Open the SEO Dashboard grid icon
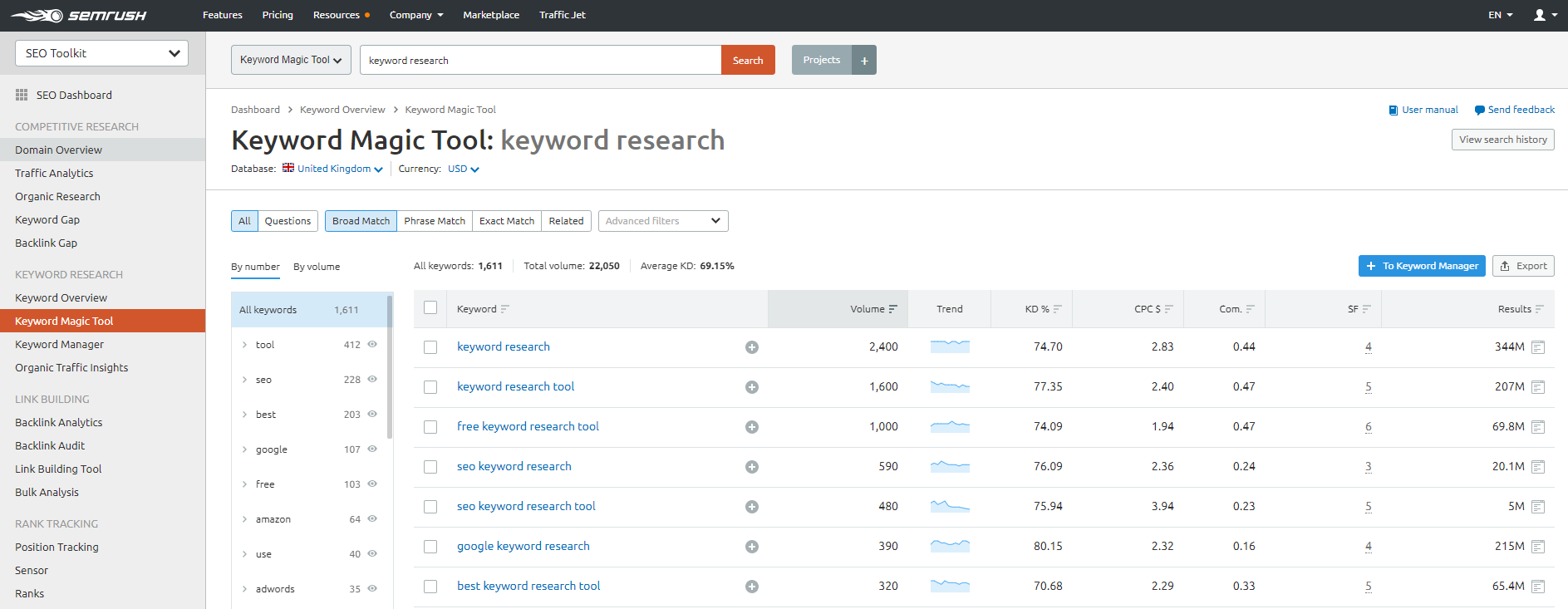This screenshot has width=1568, height=609. click(22, 95)
